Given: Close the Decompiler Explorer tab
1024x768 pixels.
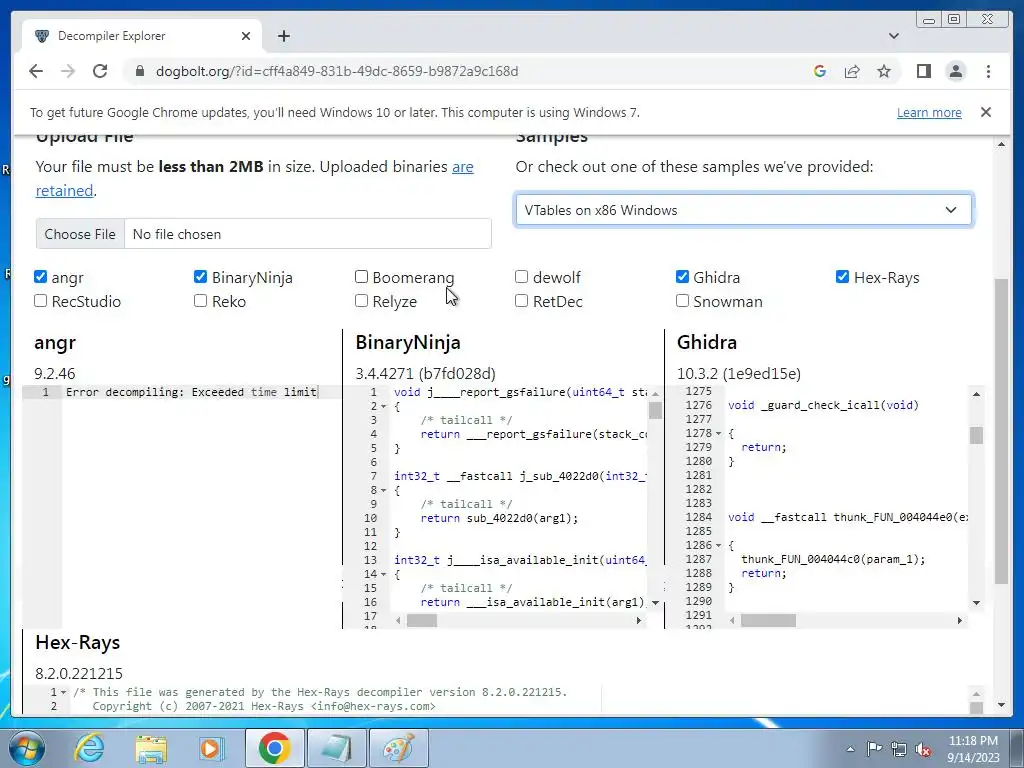Looking at the screenshot, I should coord(246,36).
